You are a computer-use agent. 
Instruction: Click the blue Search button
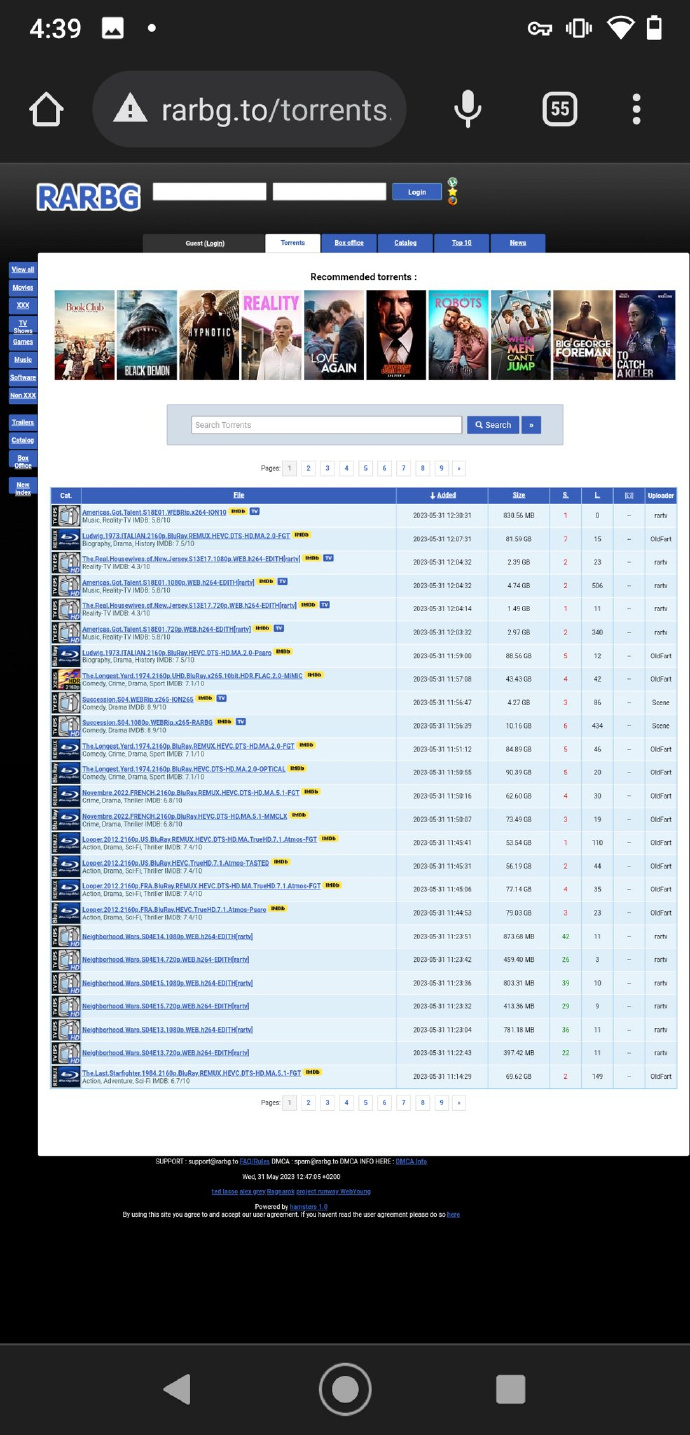pyautogui.click(x=493, y=425)
